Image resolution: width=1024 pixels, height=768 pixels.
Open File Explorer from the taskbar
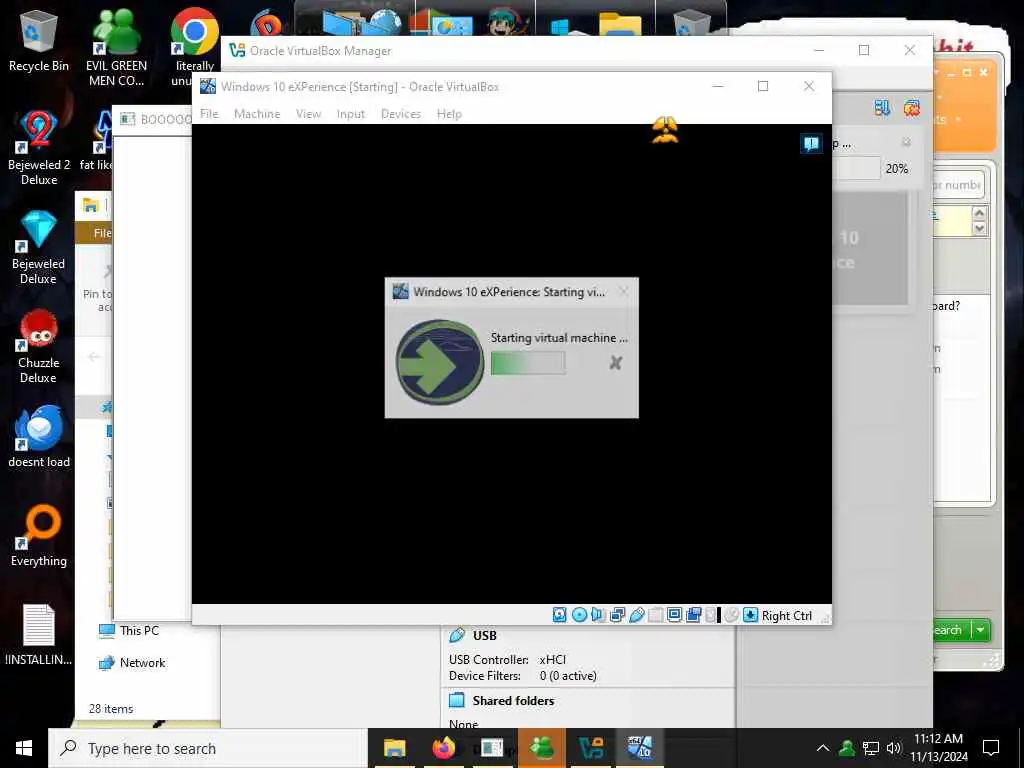coord(394,748)
